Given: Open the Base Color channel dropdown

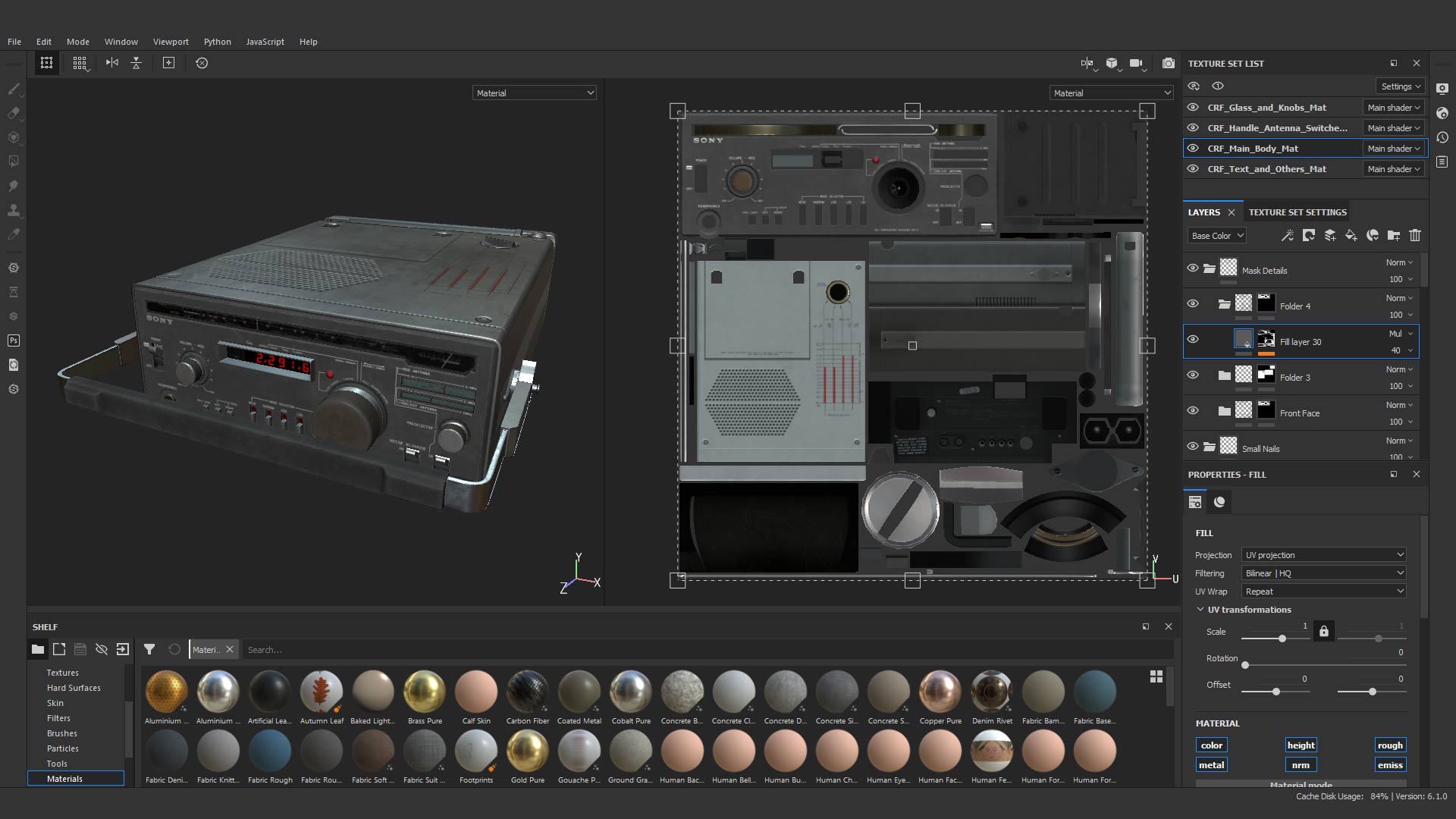Looking at the screenshot, I should 1216,236.
